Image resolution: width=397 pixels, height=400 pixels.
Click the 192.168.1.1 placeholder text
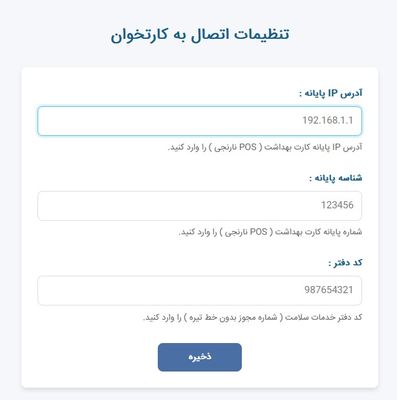pos(328,120)
